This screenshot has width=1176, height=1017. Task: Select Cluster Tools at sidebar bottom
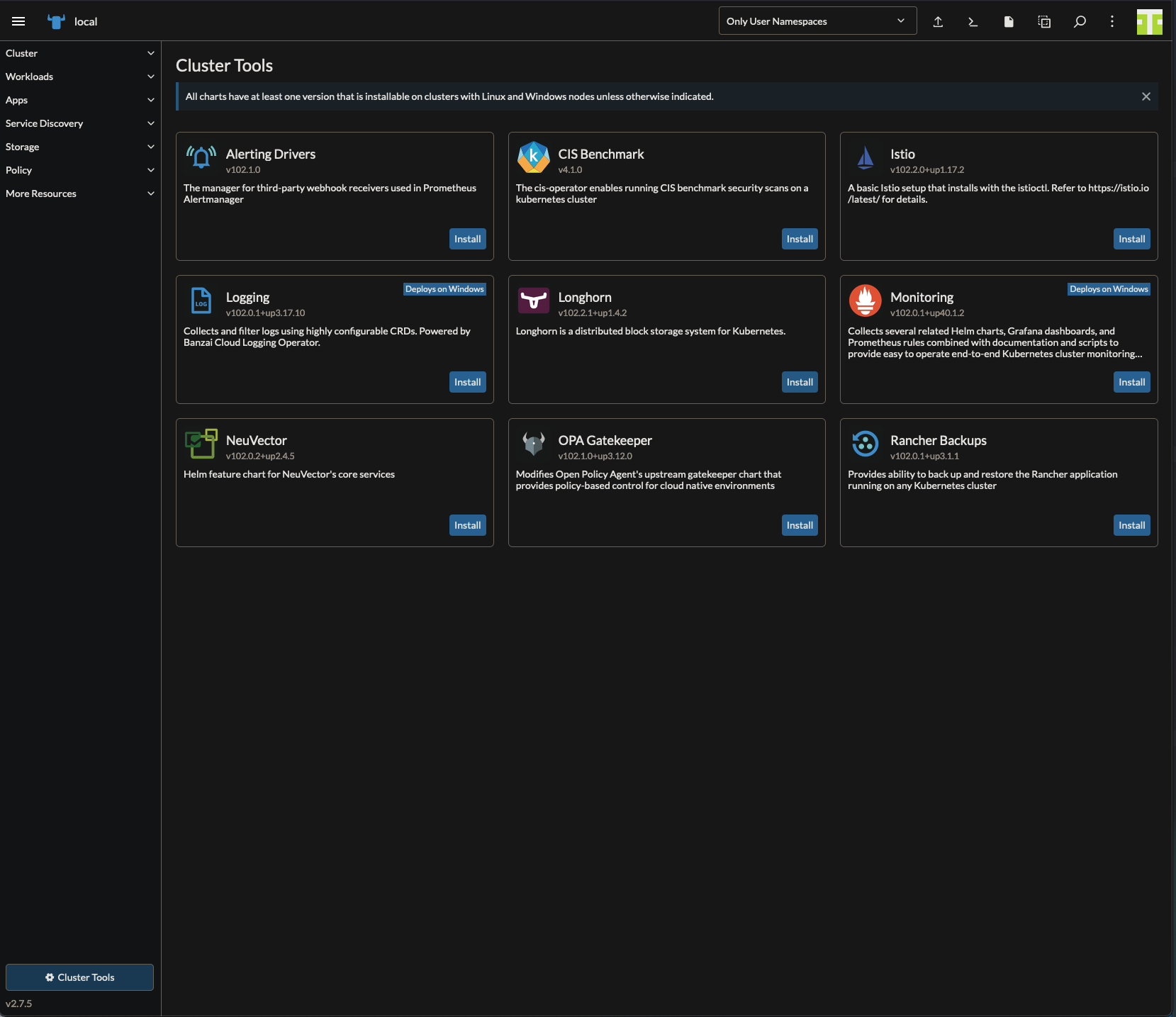pos(79,977)
